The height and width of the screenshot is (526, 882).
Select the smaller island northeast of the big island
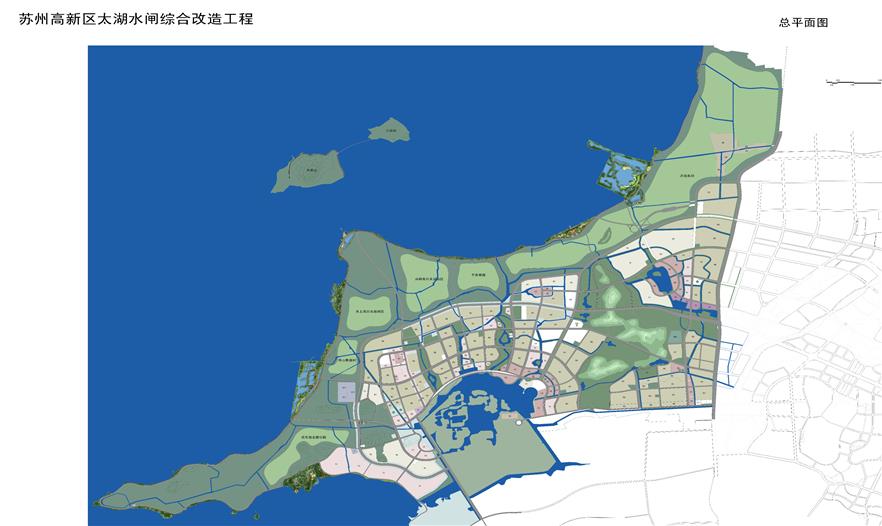click(388, 130)
